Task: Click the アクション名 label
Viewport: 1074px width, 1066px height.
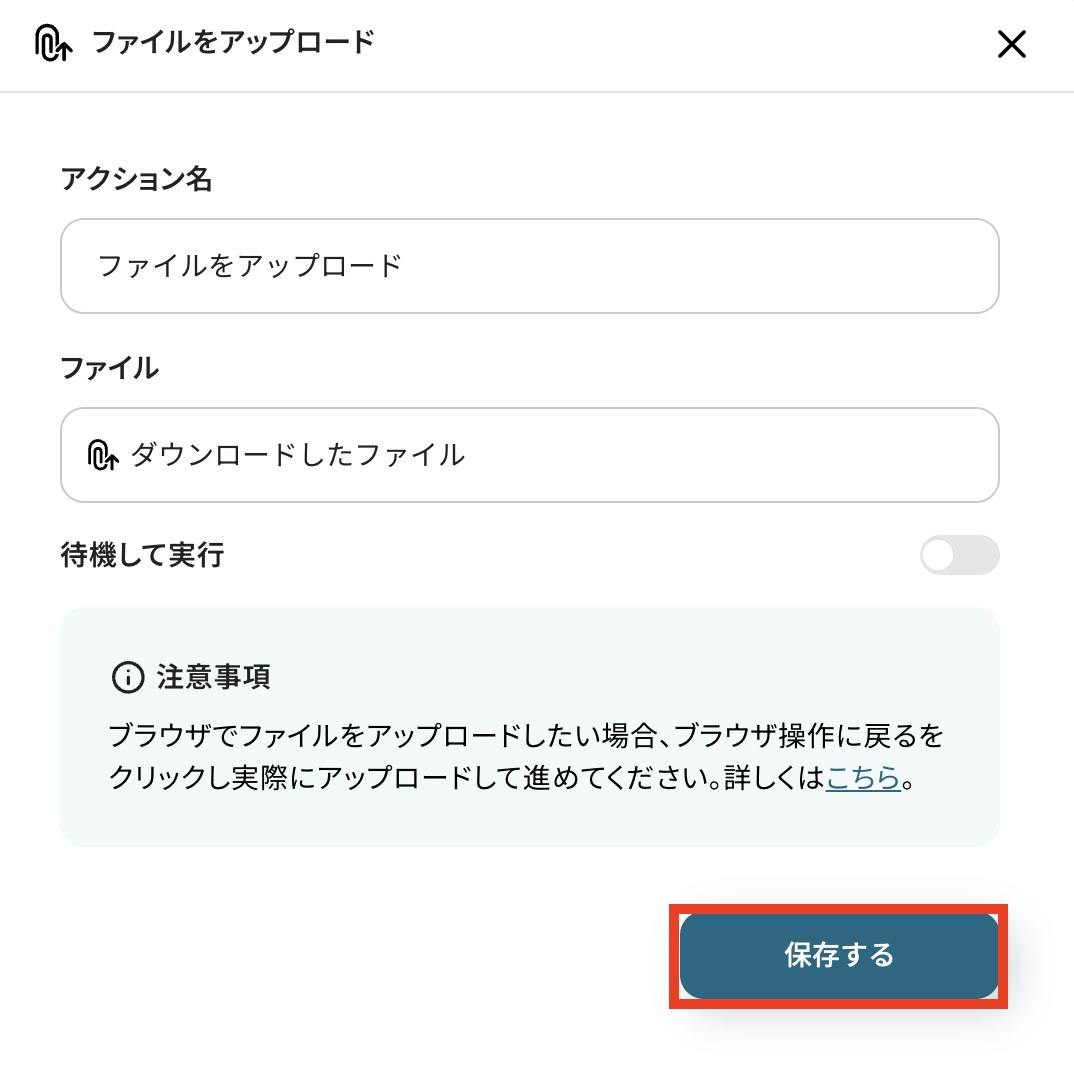Action: (x=136, y=180)
